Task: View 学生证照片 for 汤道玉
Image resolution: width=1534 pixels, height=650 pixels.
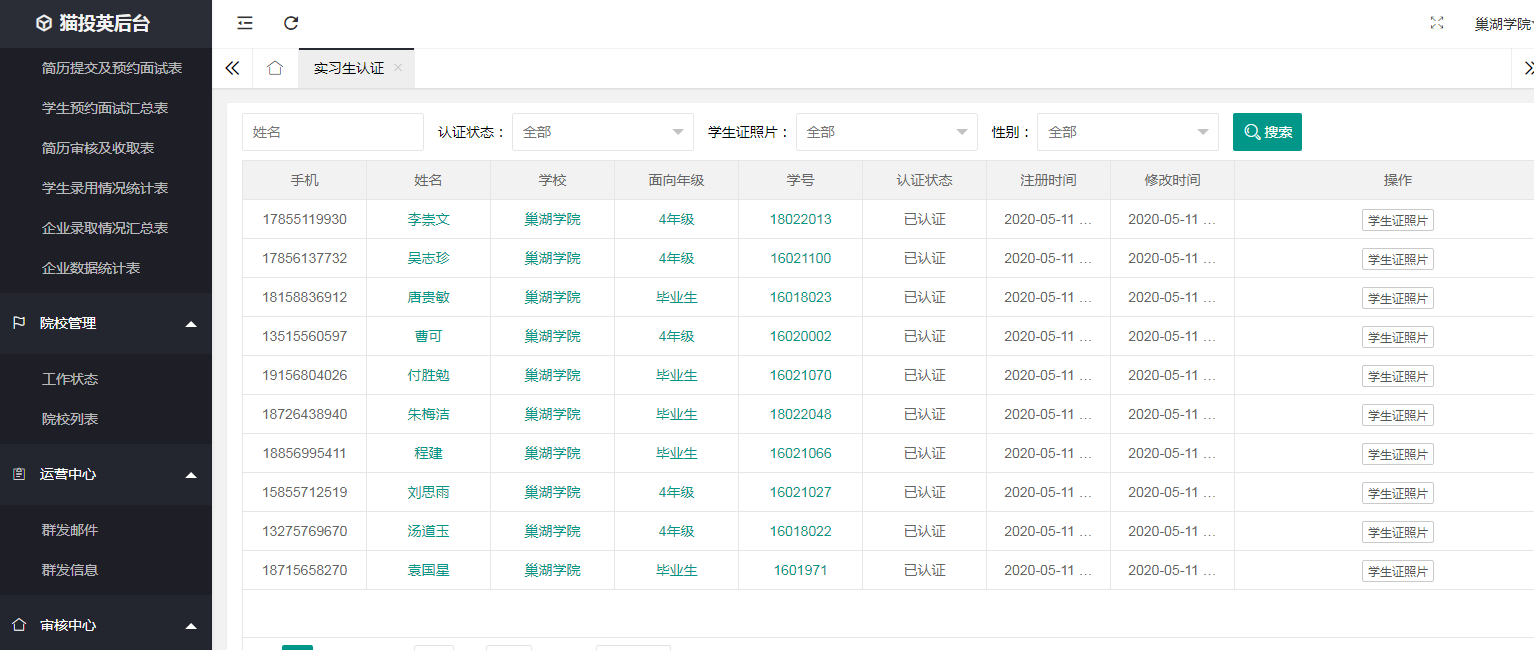Action: (x=1397, y=532)
